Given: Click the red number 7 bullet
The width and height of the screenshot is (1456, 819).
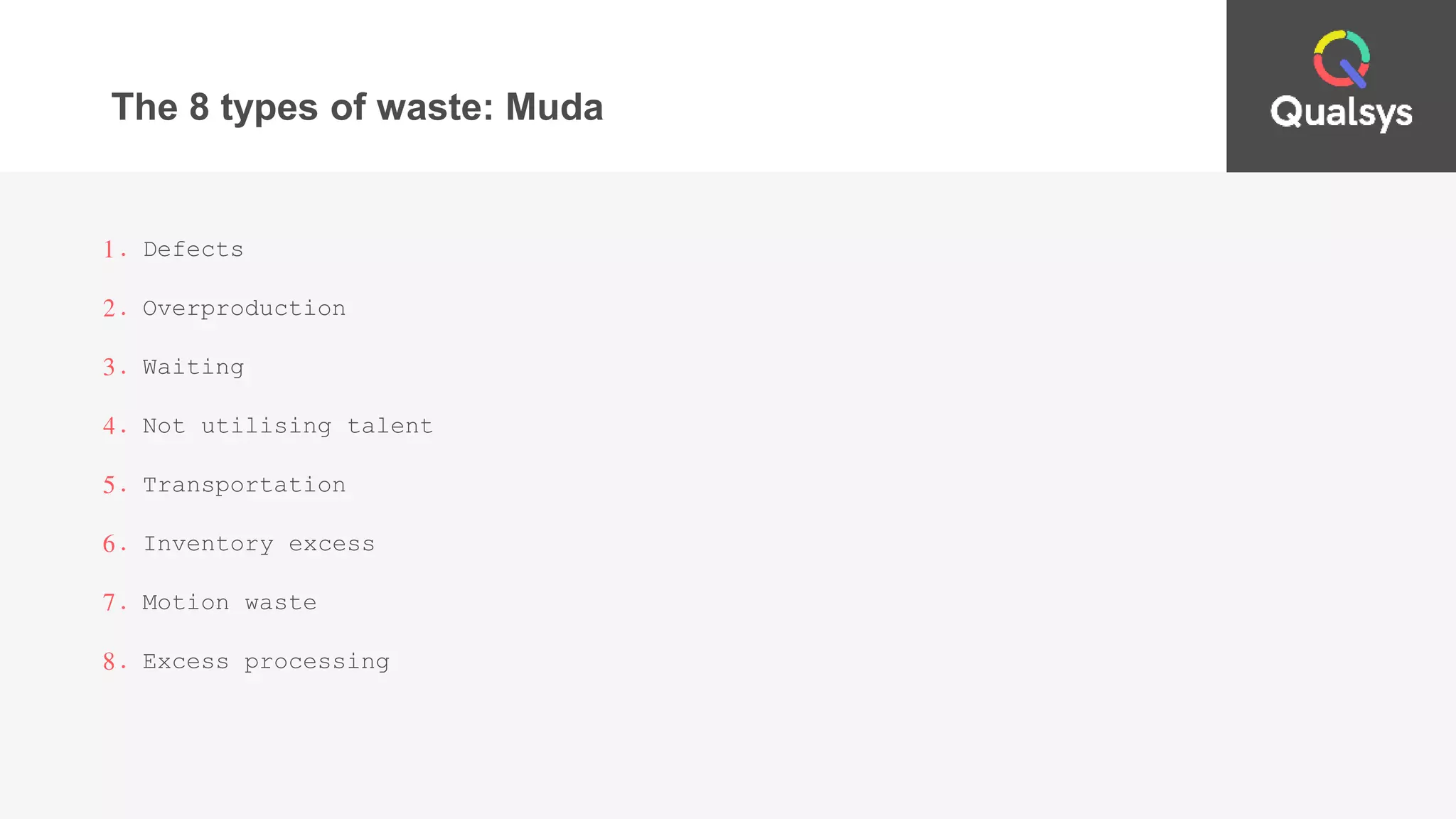Looking at the screenshot, I should [x=109, y=603].
